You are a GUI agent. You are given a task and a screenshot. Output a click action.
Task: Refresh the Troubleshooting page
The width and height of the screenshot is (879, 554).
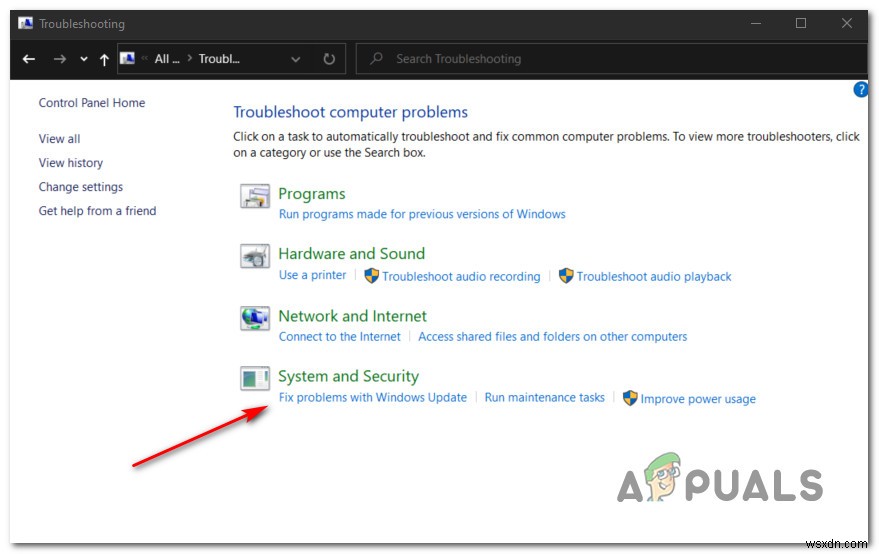coord(329,59)
